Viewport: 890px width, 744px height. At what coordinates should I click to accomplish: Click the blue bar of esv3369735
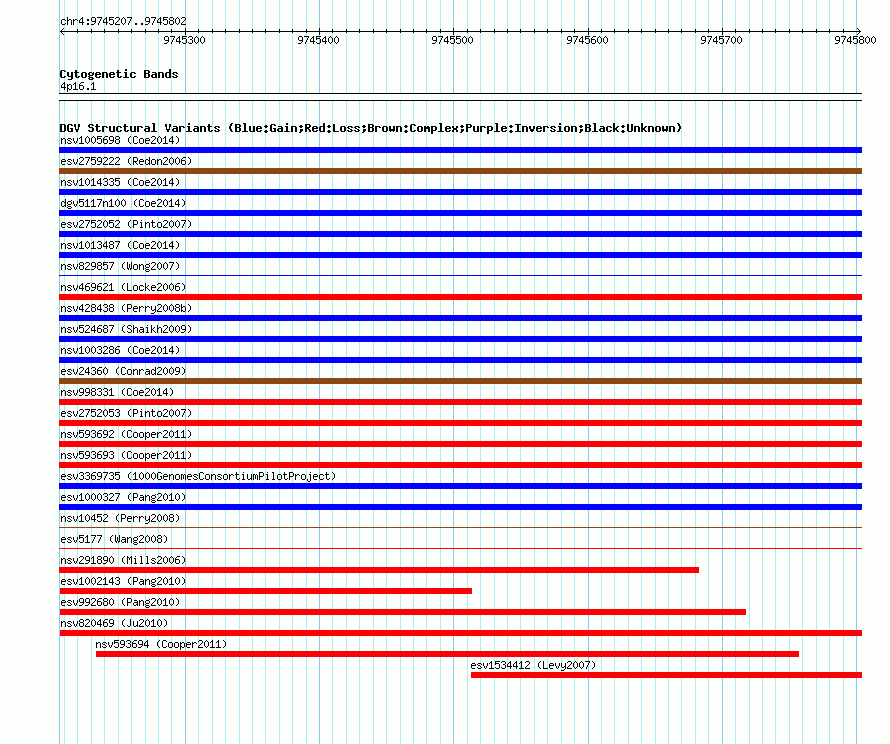pyautogui.click(x=460, y=486)
